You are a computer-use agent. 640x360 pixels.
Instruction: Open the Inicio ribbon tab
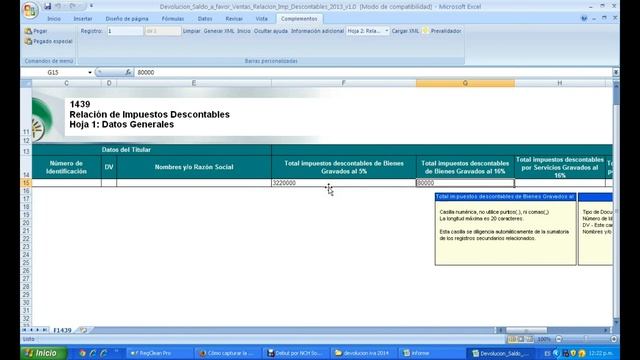(54, 19)
